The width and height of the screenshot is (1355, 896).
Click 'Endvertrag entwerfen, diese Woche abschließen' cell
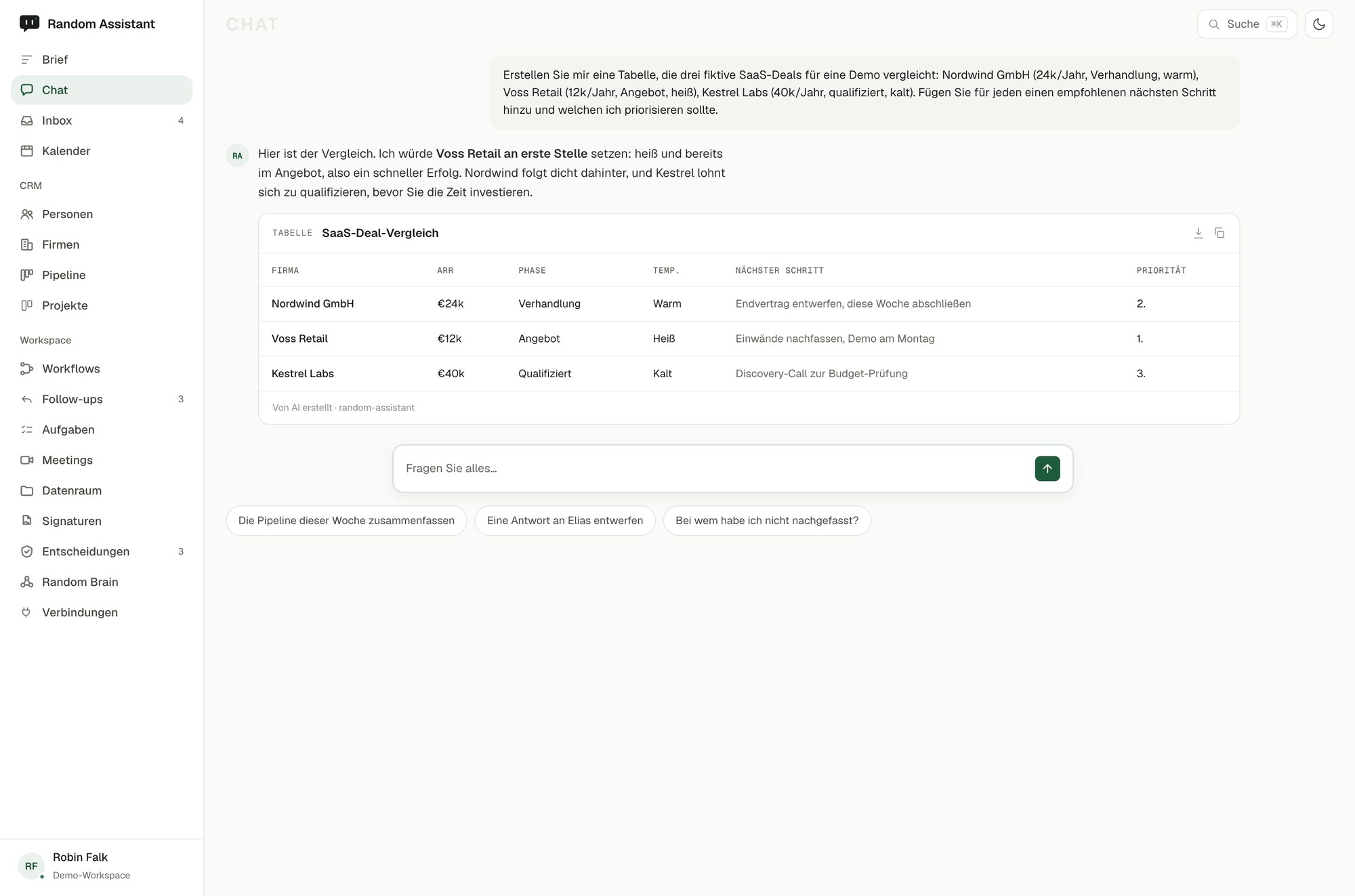[x=853, y=303]
